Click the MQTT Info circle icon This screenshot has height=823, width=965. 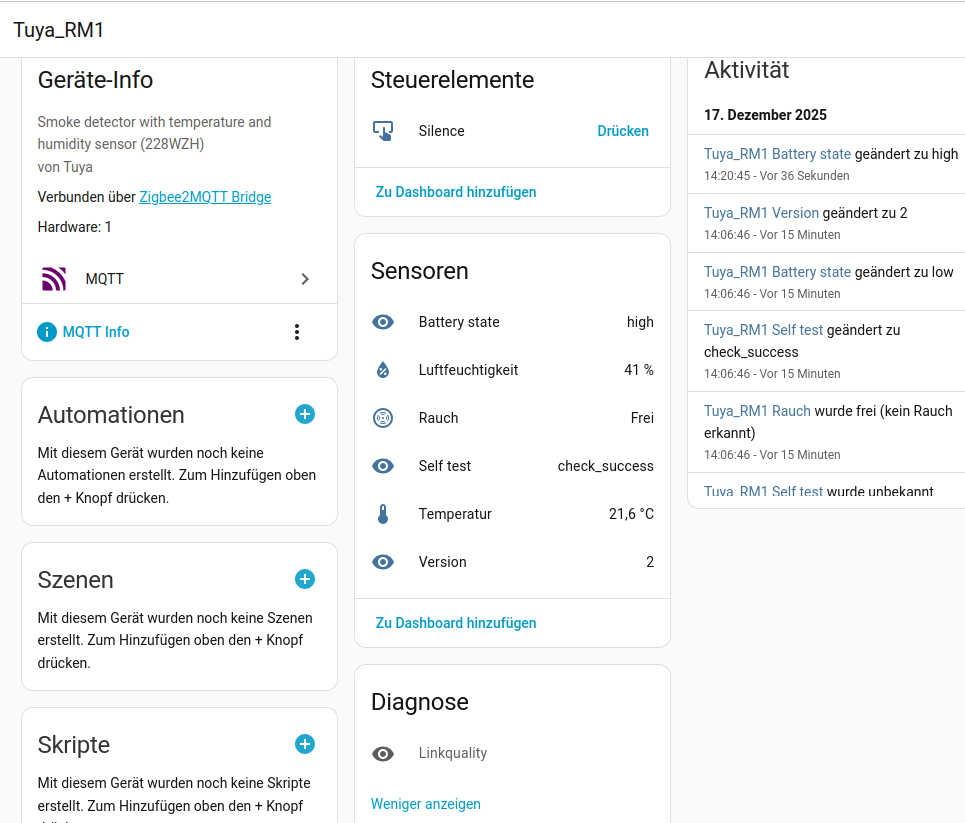point(47,332)
